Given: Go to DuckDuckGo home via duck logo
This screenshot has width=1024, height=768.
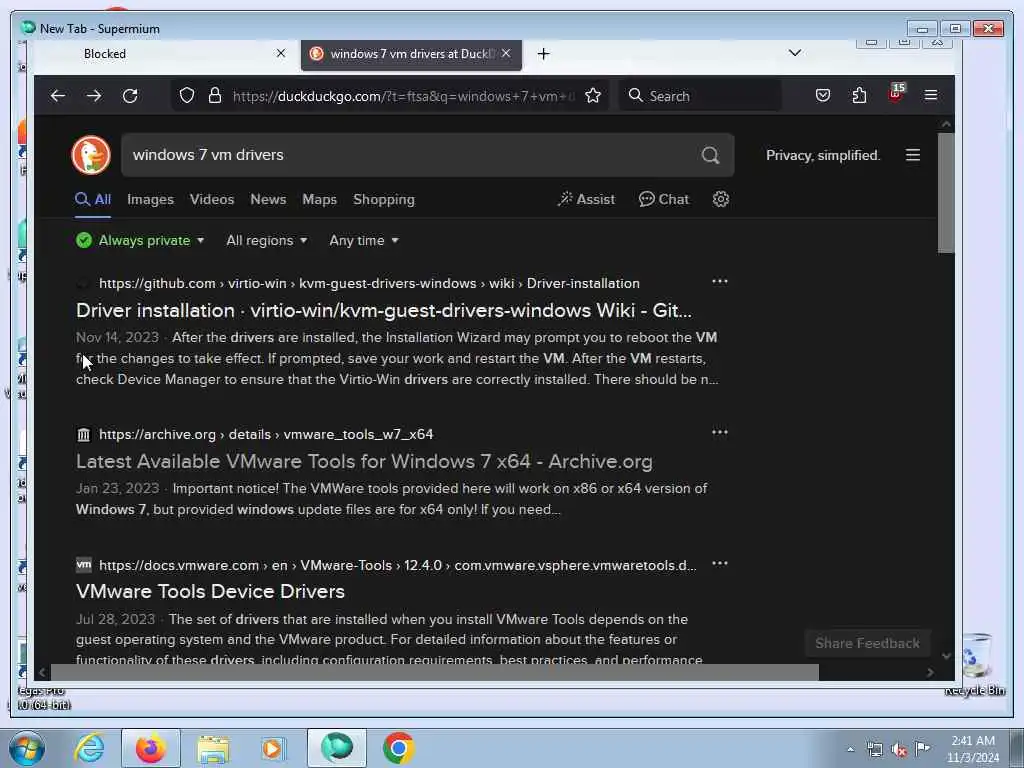Looking at the screenshot, I should coord(91,155).
